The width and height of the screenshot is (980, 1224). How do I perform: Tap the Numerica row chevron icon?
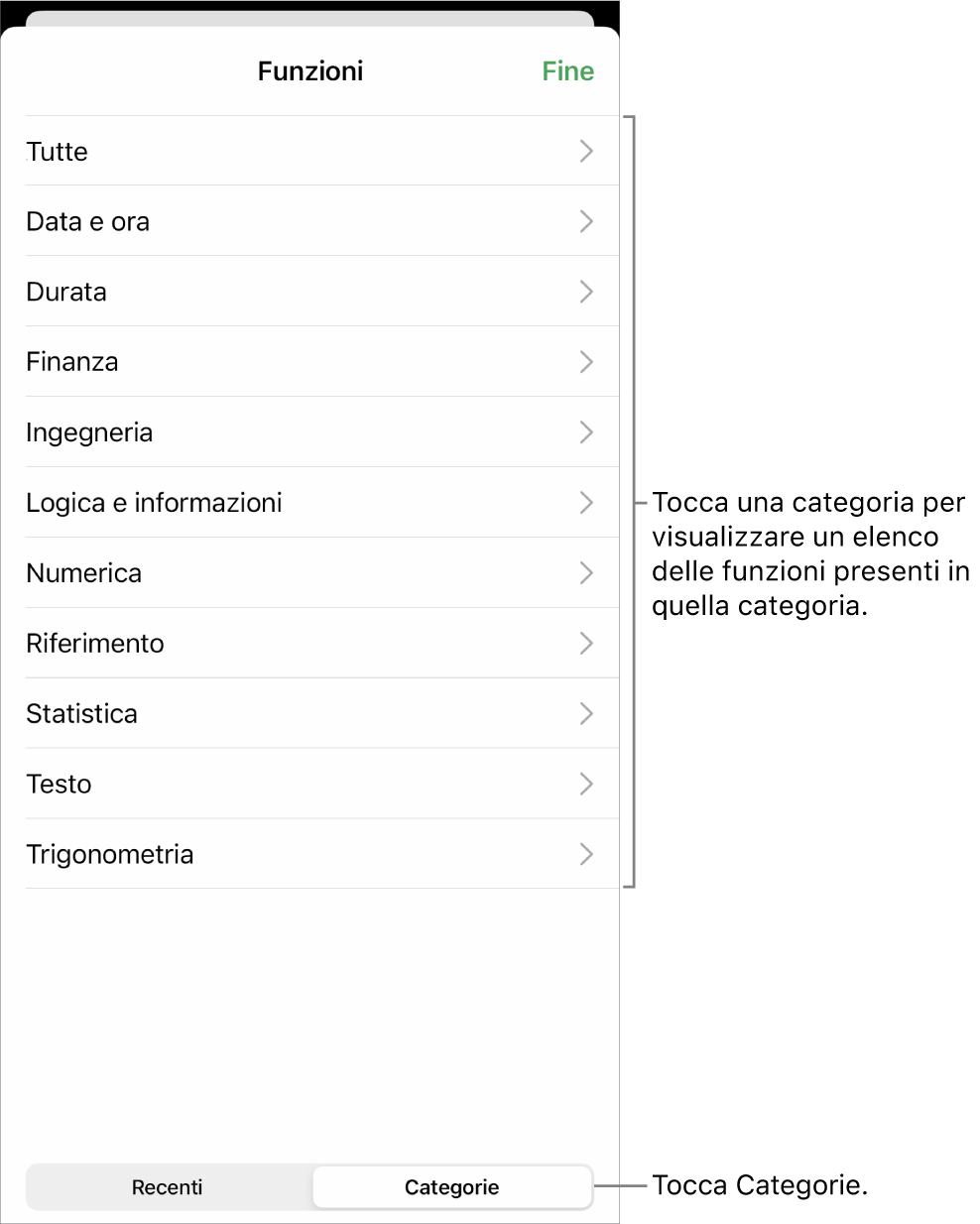pyautogui.click(x=586, y=573)
